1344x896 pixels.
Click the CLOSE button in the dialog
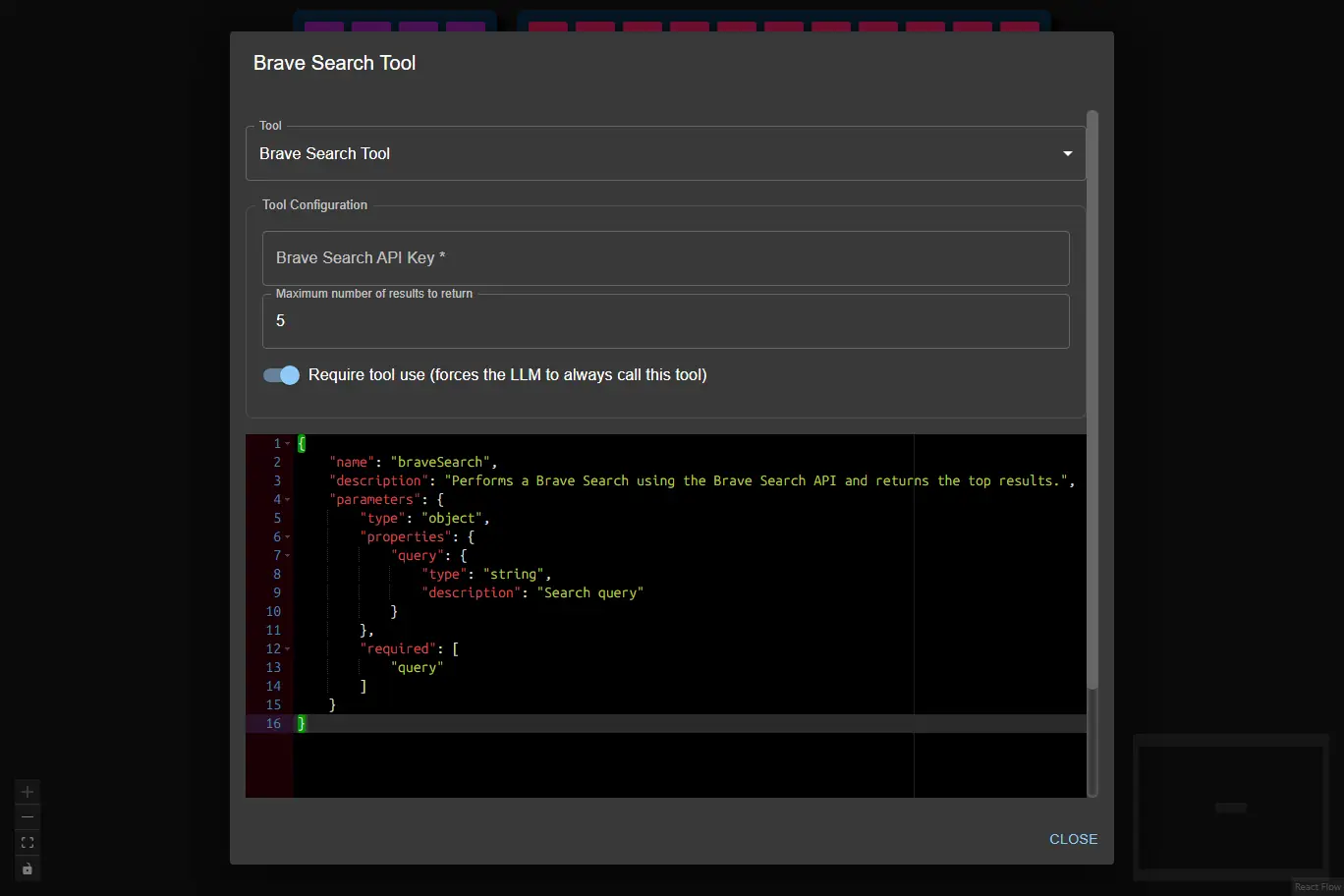click(x=1073, y=839)
